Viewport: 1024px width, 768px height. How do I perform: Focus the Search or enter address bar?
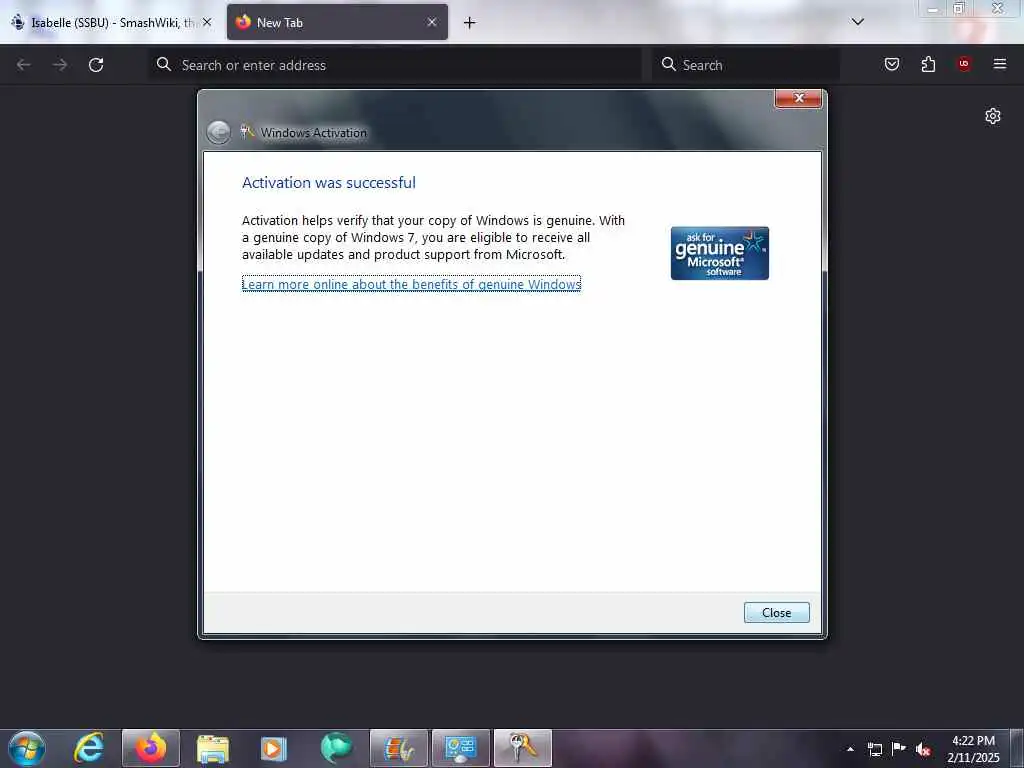coord(395,65)
